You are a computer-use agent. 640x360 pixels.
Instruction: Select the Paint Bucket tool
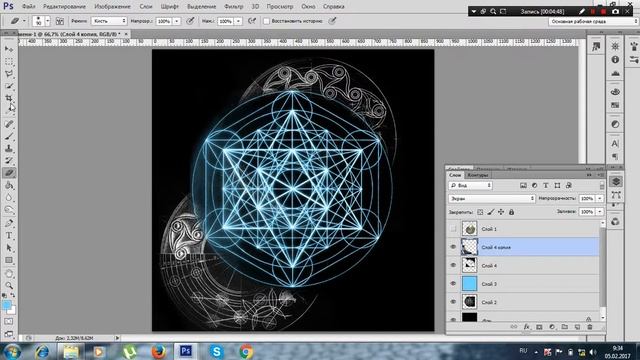coord(9,185)
